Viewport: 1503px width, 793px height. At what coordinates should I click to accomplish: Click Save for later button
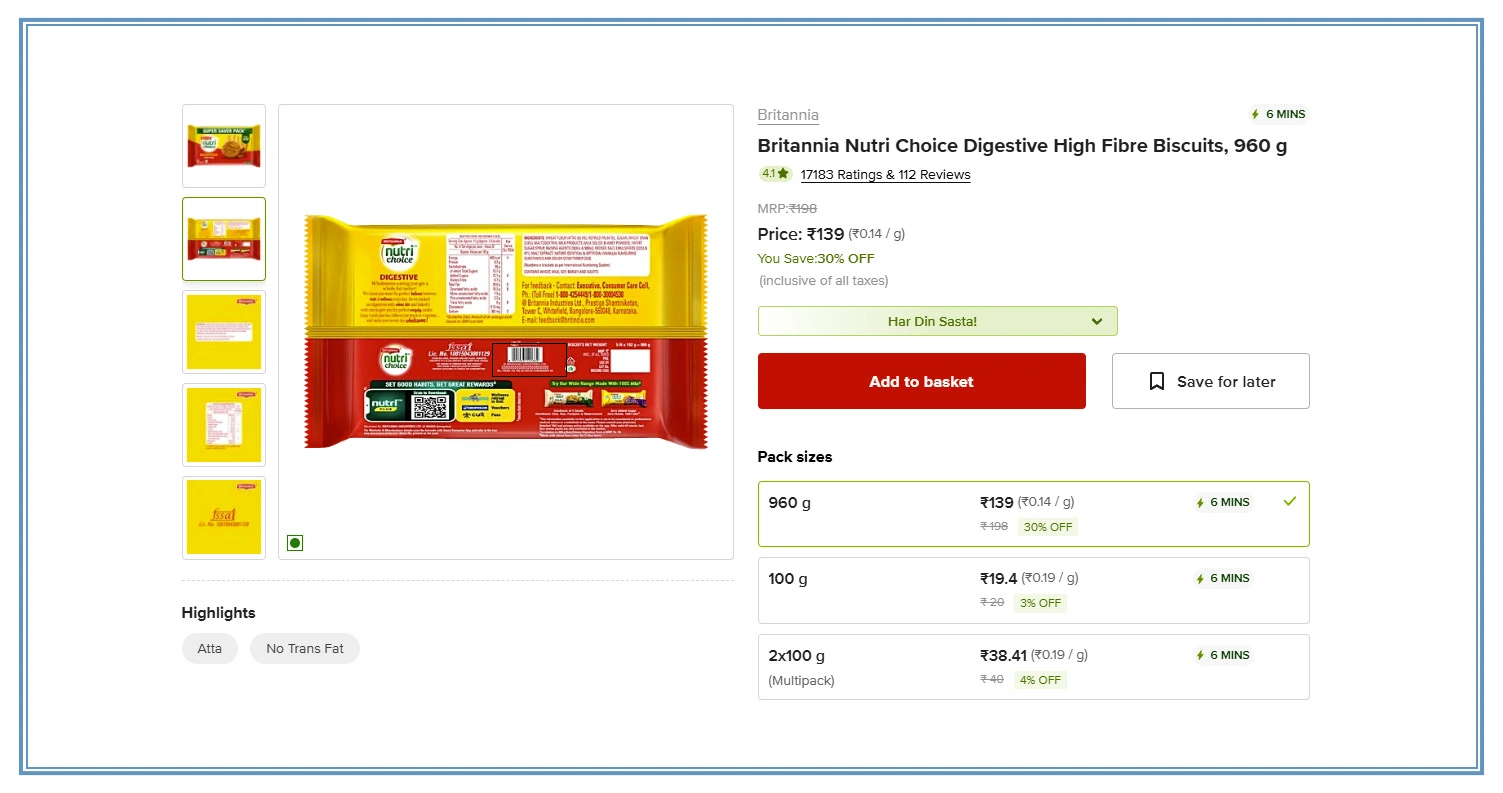(1210, 381)
